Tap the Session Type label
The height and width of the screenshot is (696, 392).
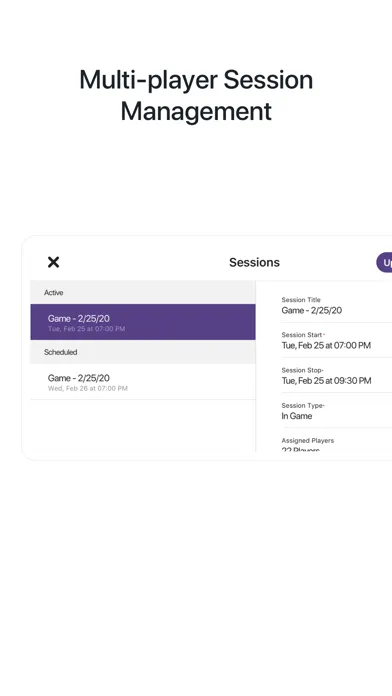[302, 405]
